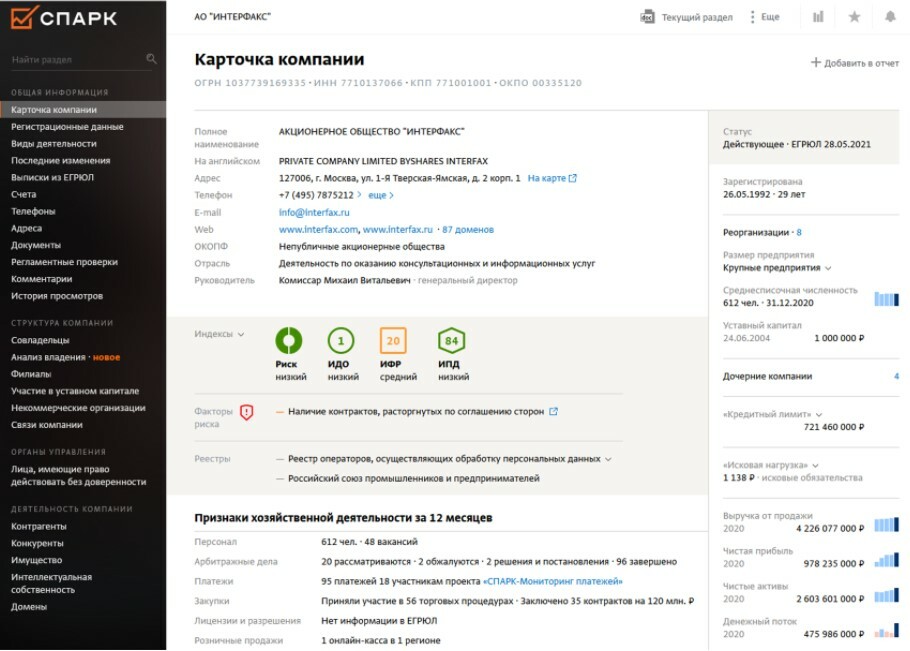
Task: Open the external link icon next to 'На карте'
Action: [x=573, y=179]
